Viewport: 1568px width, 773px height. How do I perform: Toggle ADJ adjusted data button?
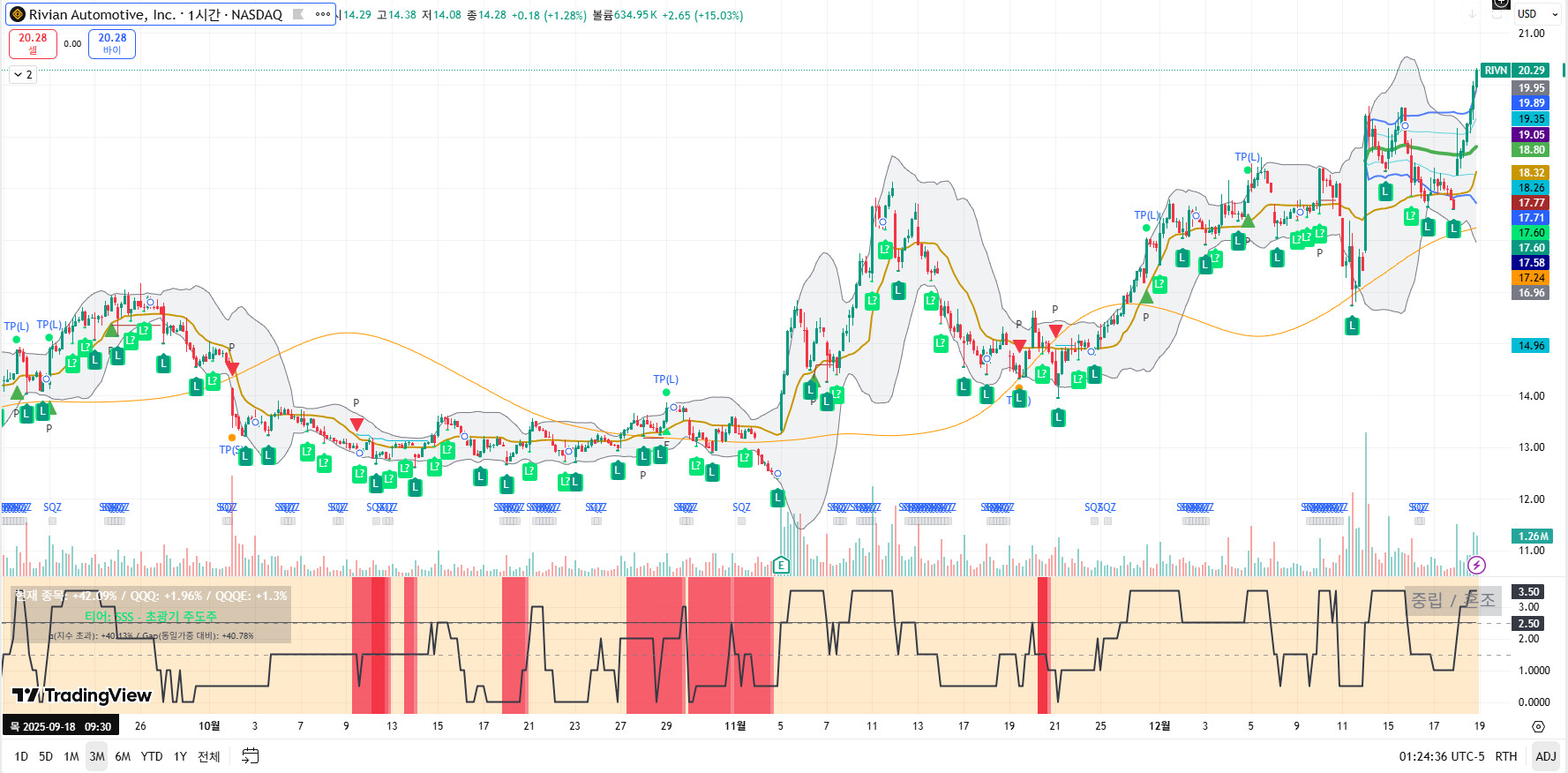[1546, 756]
